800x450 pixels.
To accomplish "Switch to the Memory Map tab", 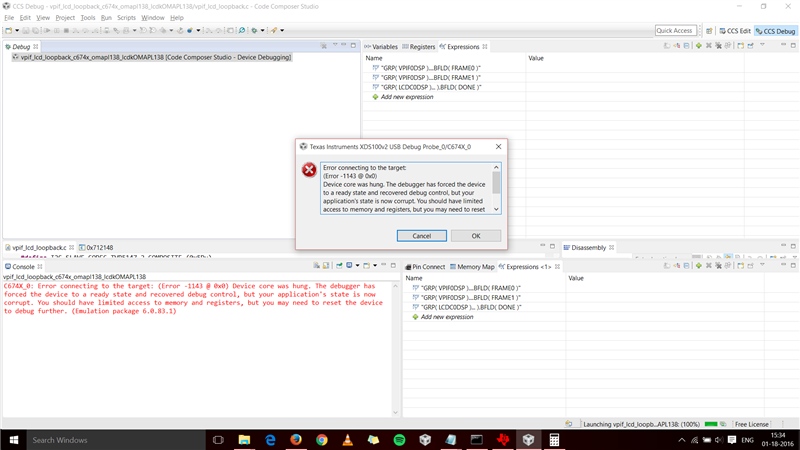I will coord(472,267).
